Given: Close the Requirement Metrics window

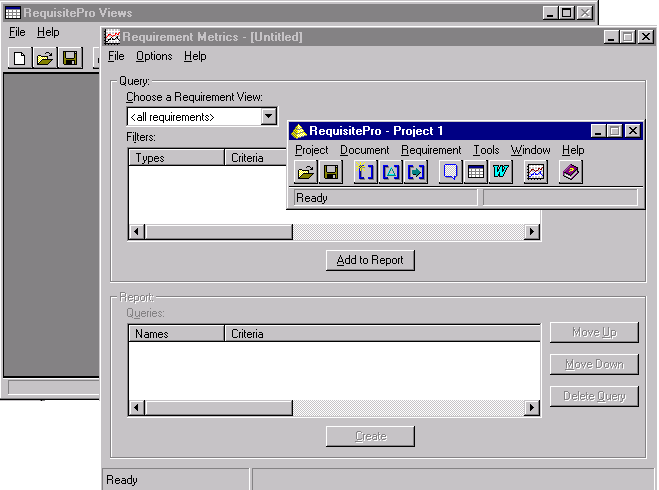Looking at the screenshot, I should point(646,37).
